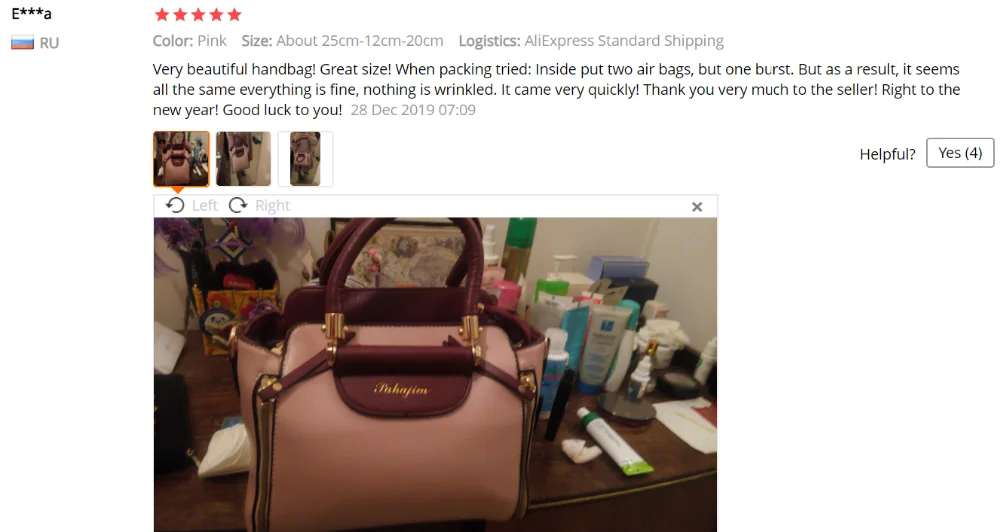Screen dimensions: 1000x532
Task: Rotate the photo right using the clockwise arrow icon
Action: coord(239,205)
